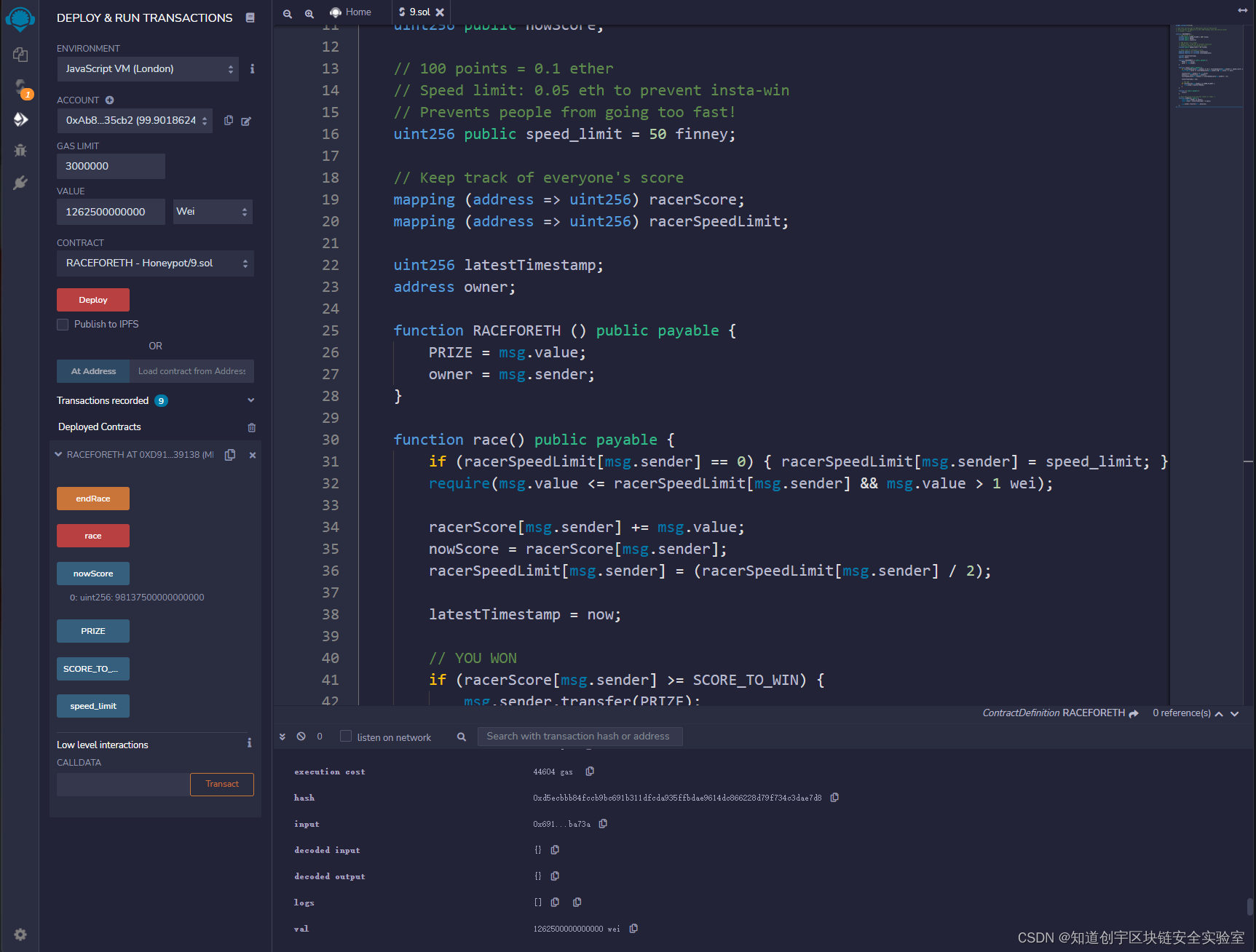This screenshot has width=1256, height=952.
Task: Click the At Address button
Action: point(93,371)
